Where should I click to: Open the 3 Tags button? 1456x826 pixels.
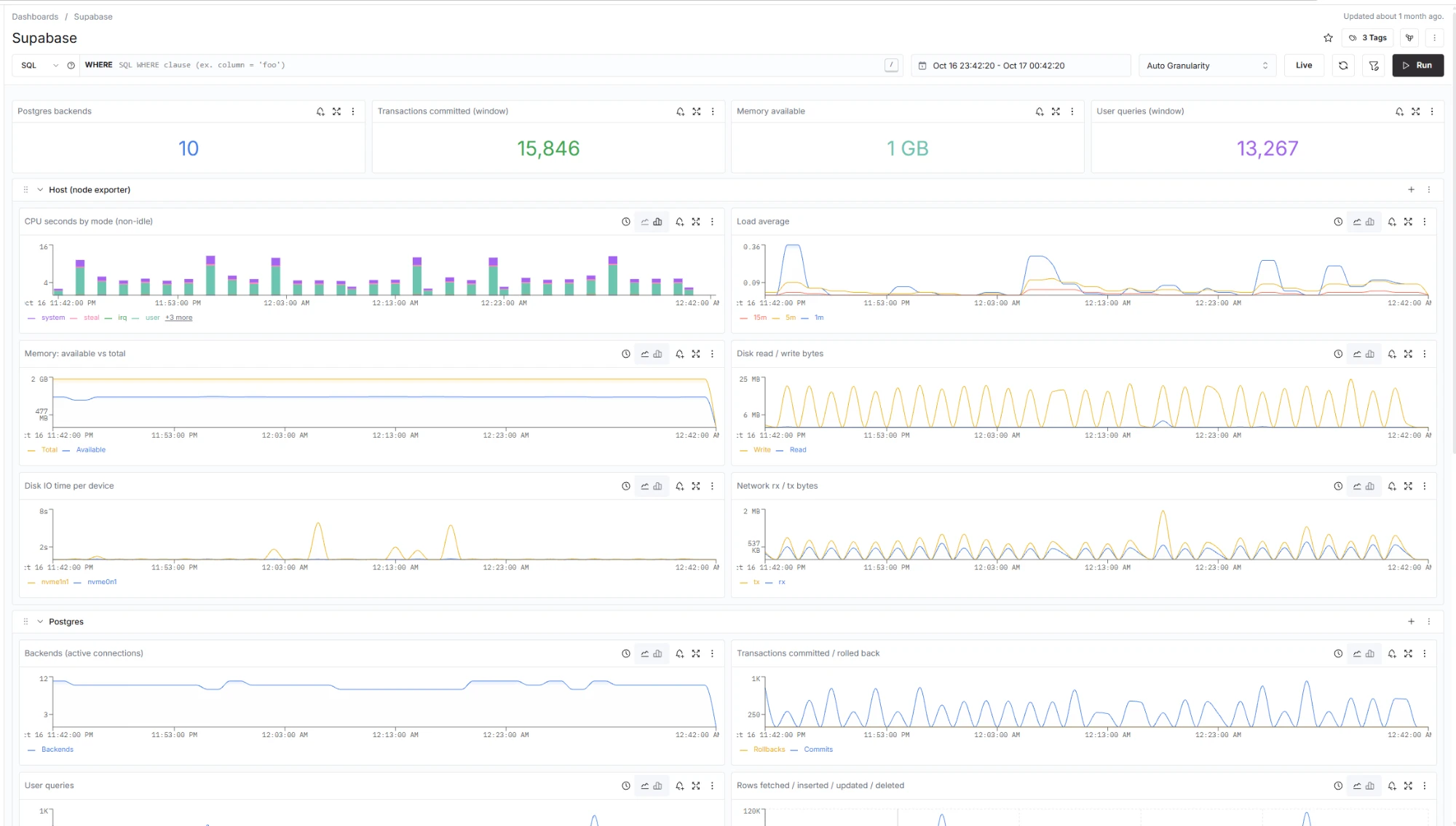1368,38
